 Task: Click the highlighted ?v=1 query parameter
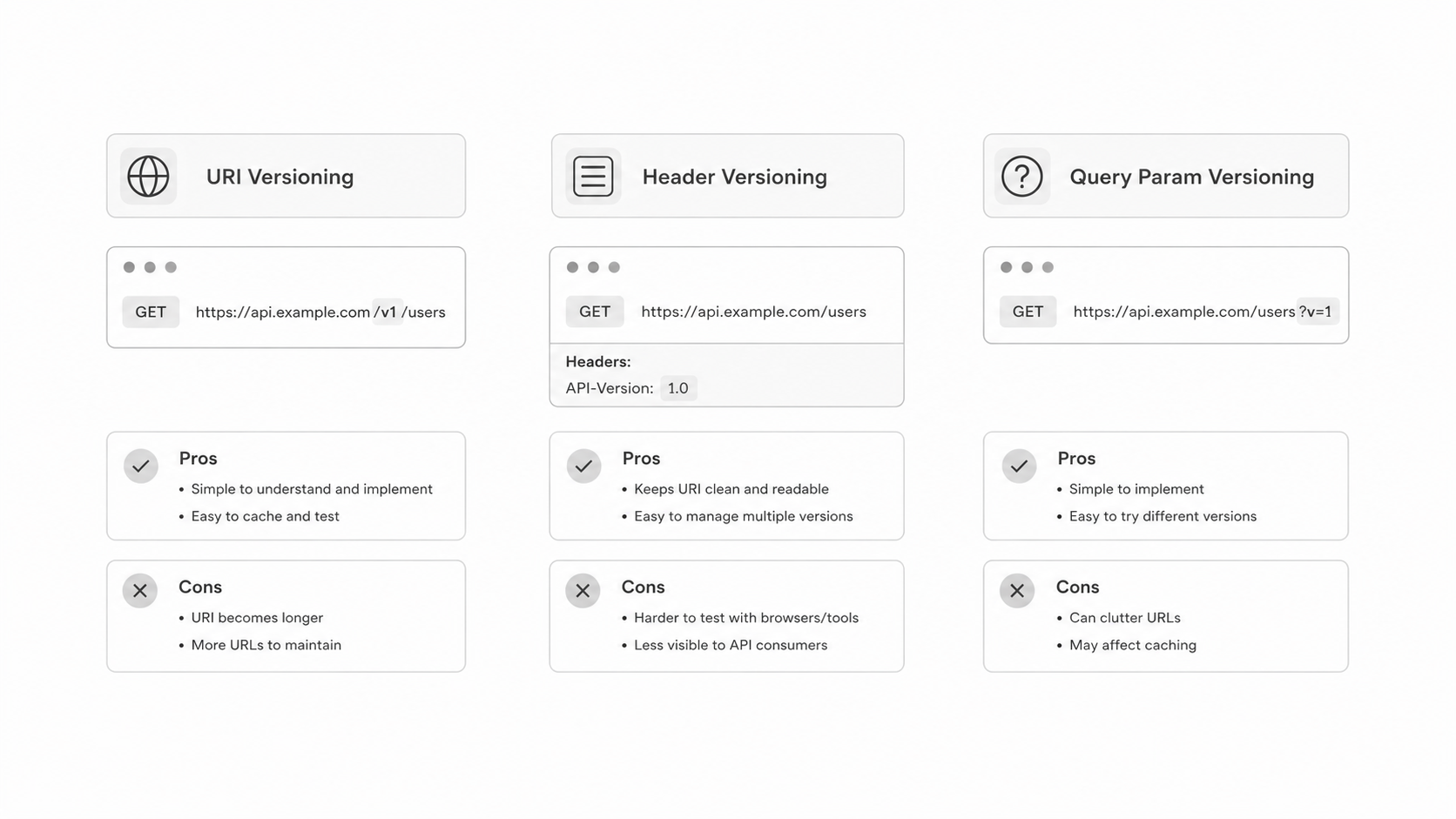click(1317, 312)
